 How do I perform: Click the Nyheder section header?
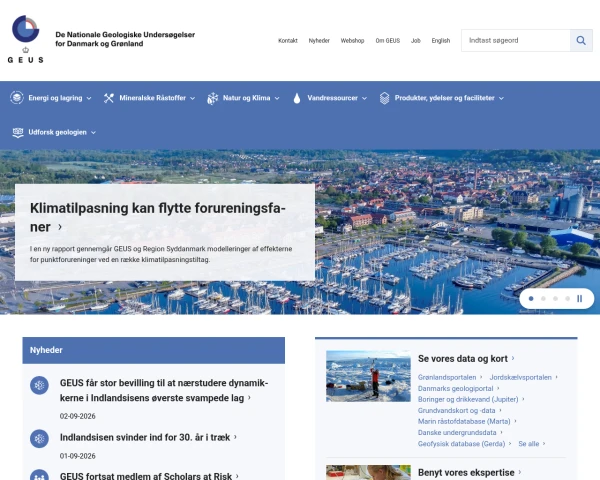coord(153,350)
